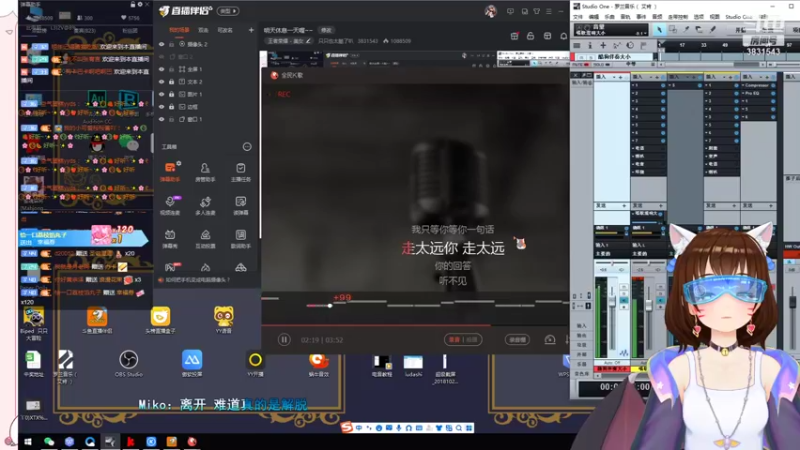Viewport: 800px width, 450px height.
Task: Open the notification bell in 直播伴侣
Action: coord(564,36)
